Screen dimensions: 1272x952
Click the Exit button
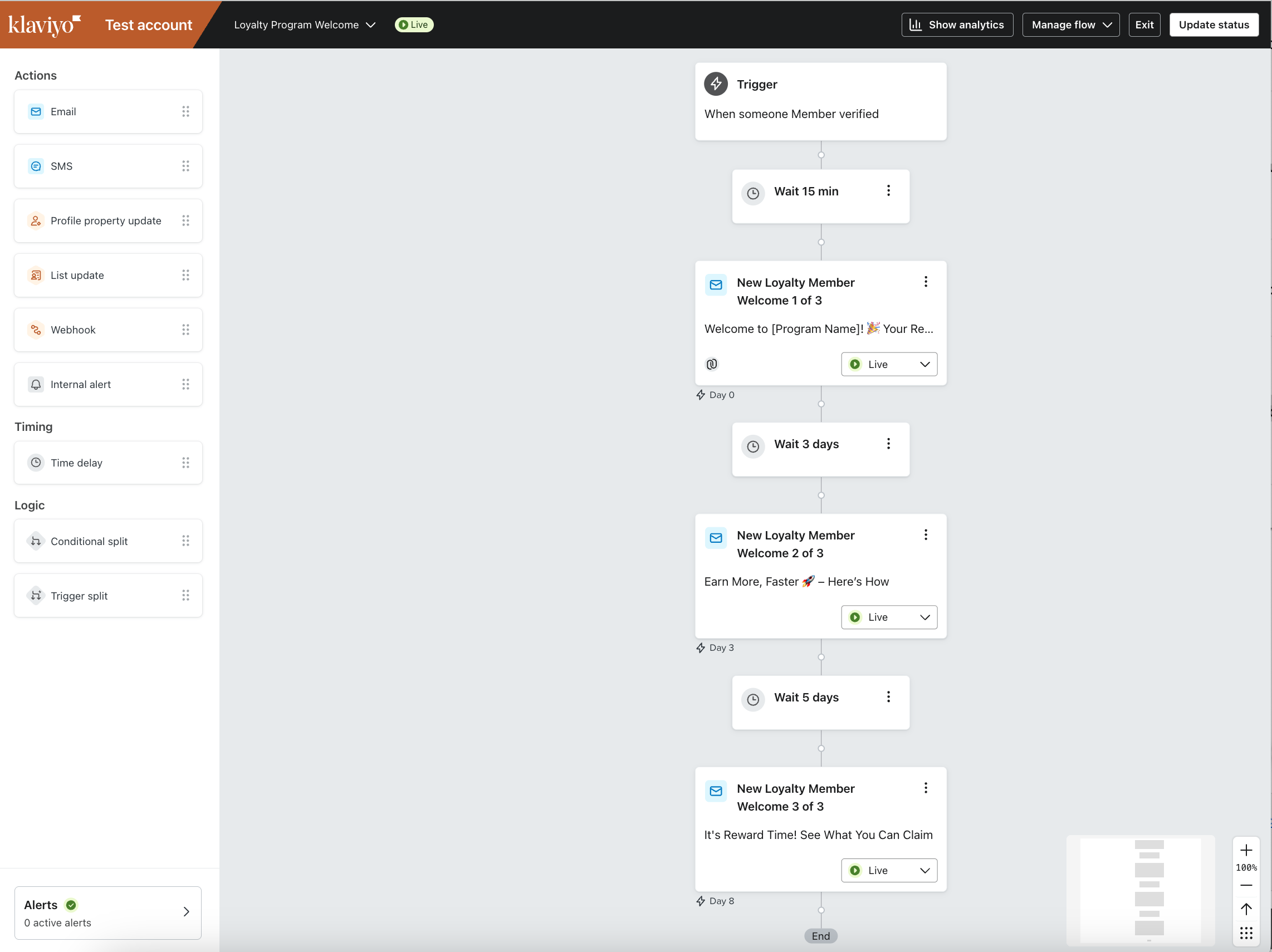tap(1144, 24)
